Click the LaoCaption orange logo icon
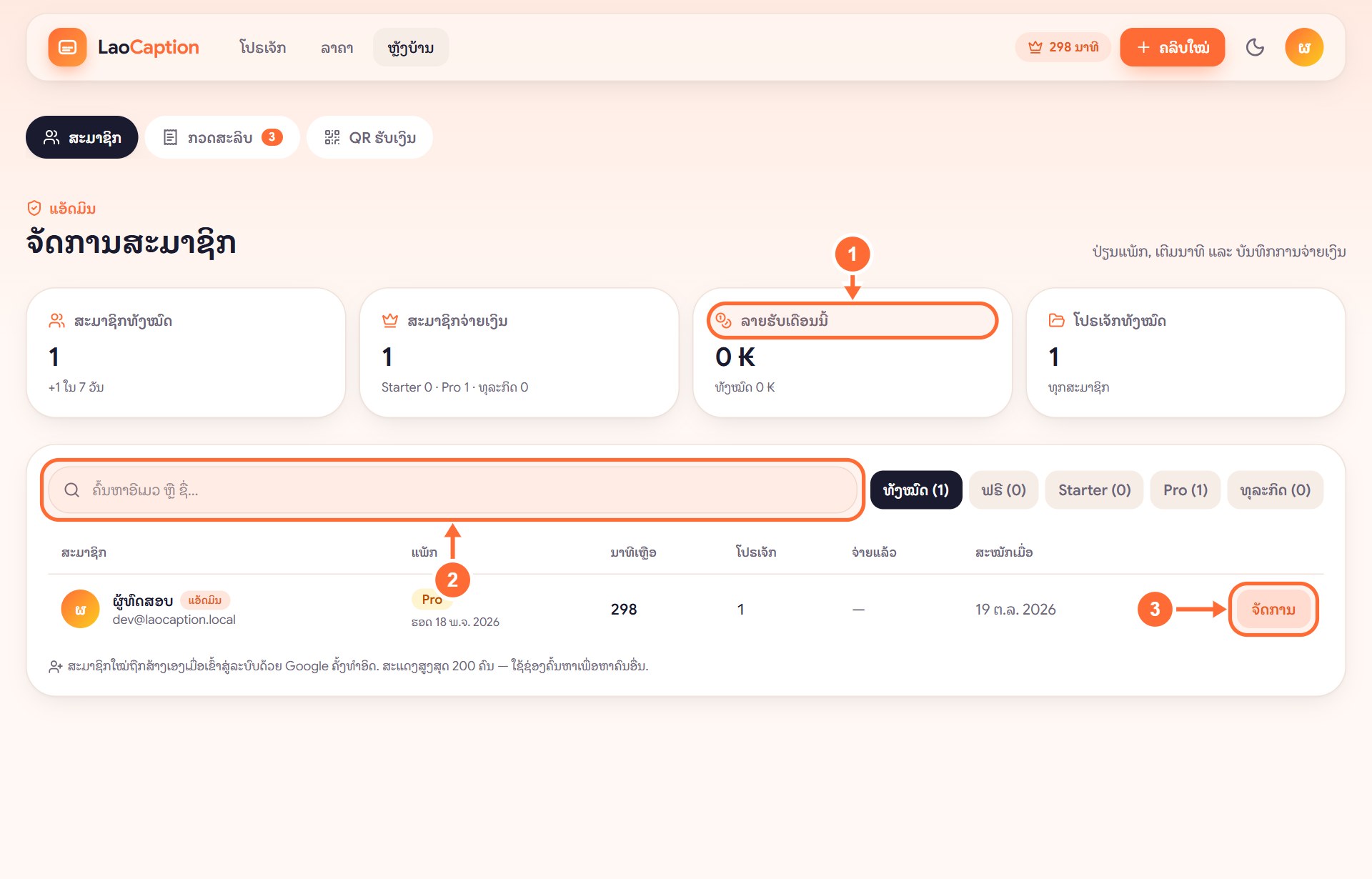1372x879 pixels. tap(67, 47)
